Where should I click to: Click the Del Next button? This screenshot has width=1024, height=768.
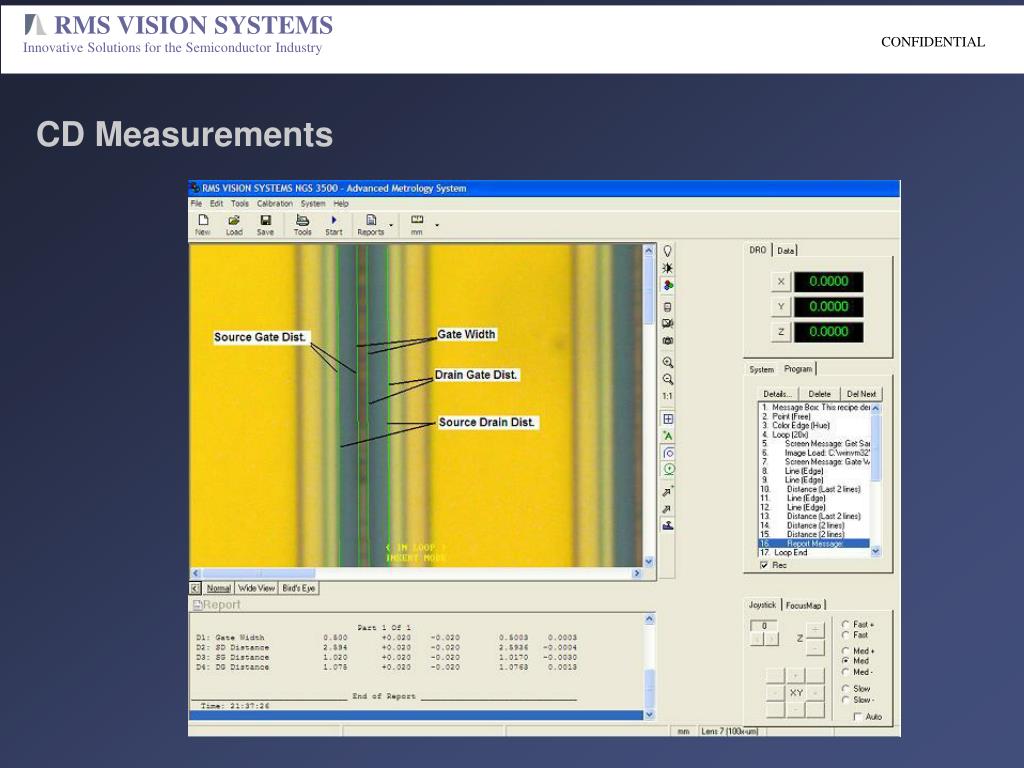(861, 394)
